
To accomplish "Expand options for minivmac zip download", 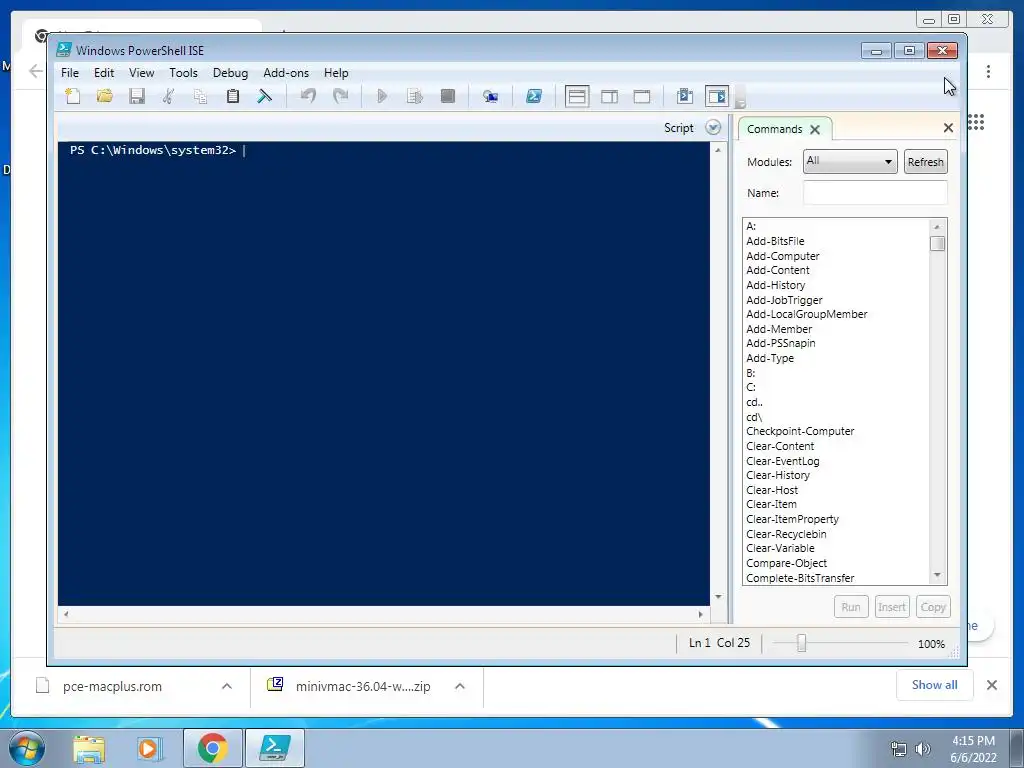I will point(460,686).
